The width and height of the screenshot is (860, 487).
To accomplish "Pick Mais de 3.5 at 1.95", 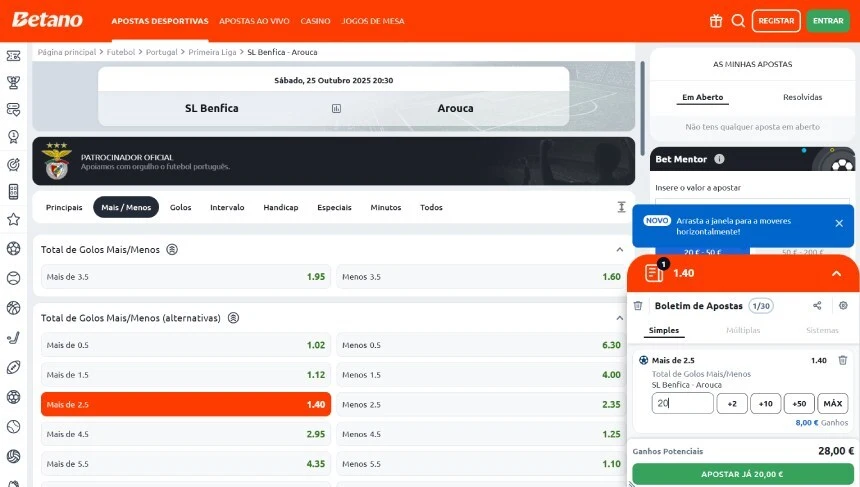I will pyautogui.click(x=185, y=277).
